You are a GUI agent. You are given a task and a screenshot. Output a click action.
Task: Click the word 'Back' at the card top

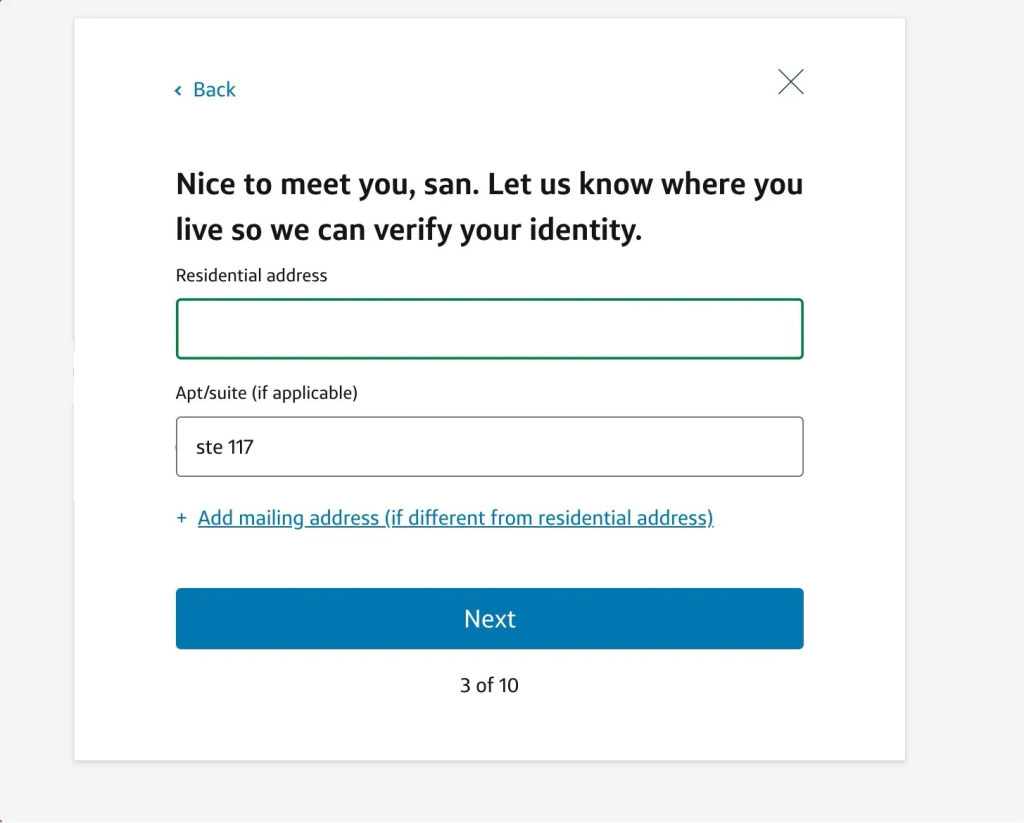pyautogui.click(x=214, y=90)
